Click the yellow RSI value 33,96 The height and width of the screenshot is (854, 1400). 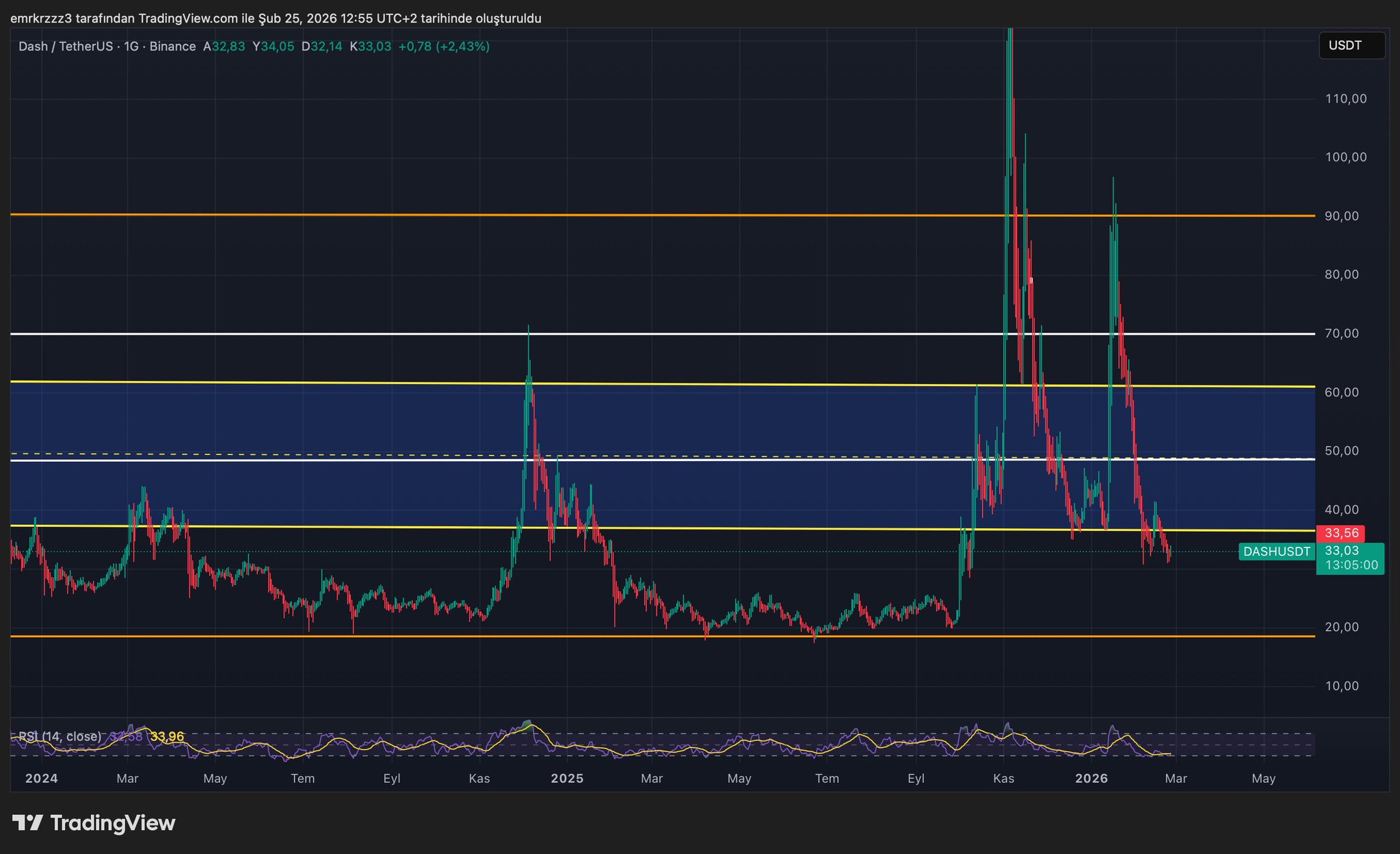[167, 736]
